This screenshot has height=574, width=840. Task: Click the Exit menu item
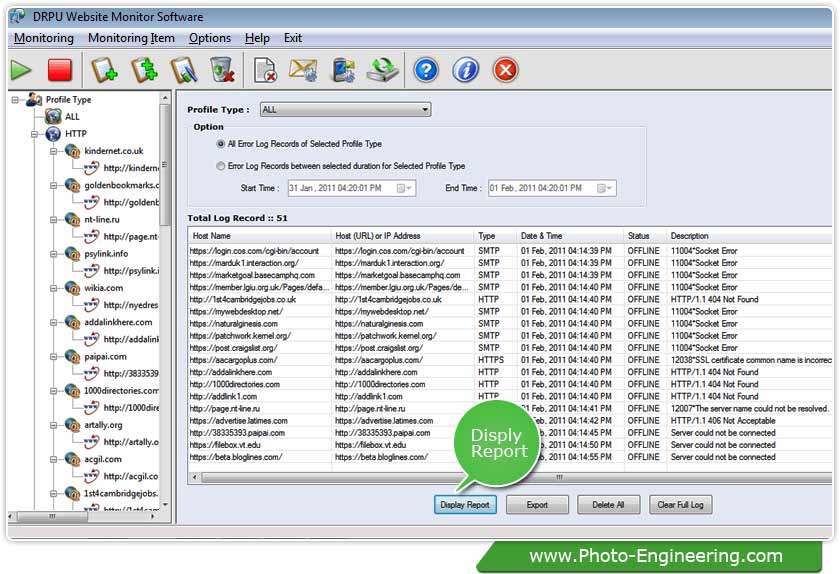[x=292, y=38]
